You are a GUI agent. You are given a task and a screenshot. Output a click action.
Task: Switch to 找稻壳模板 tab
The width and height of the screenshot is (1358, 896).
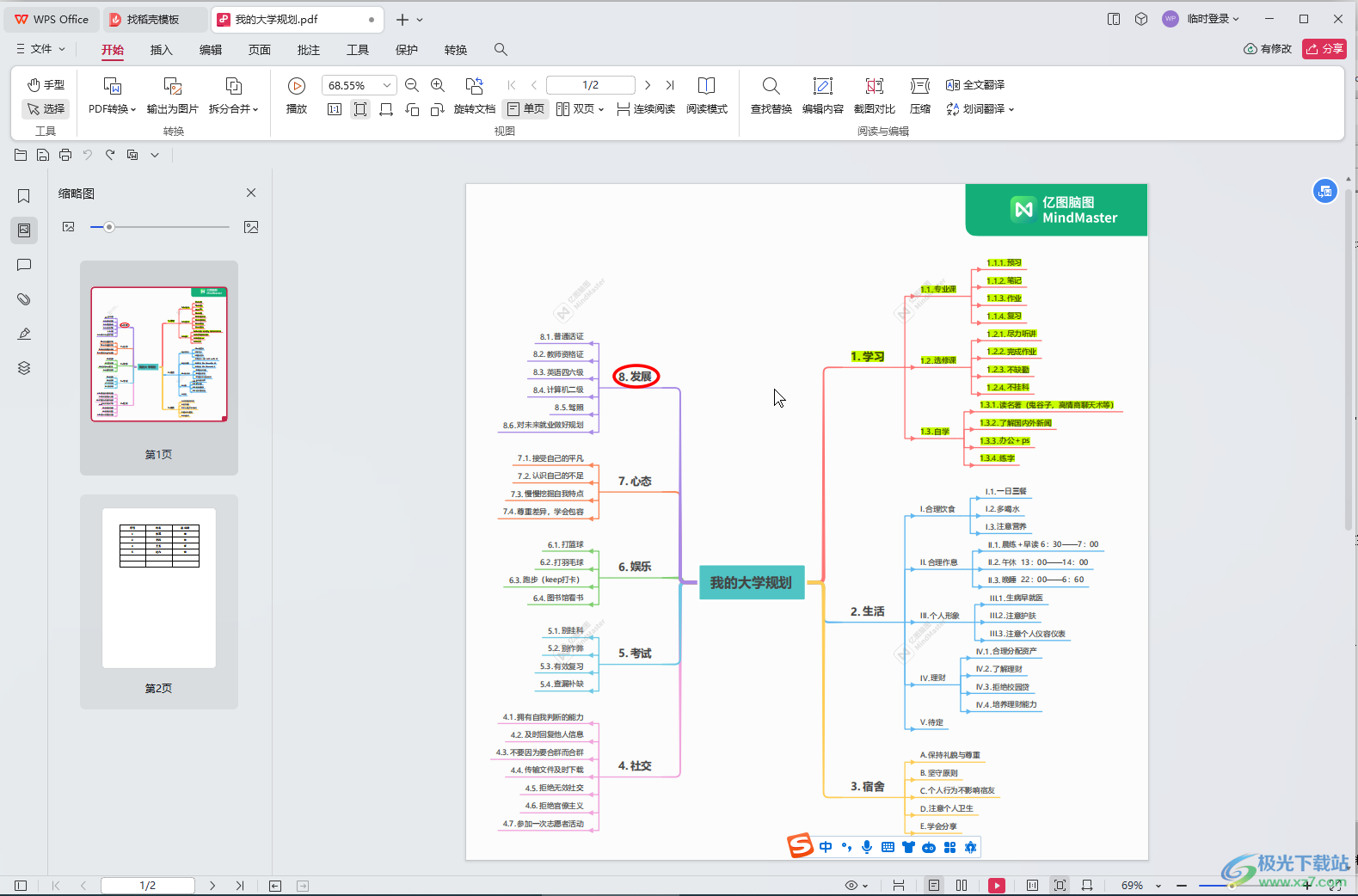[155, 19]
